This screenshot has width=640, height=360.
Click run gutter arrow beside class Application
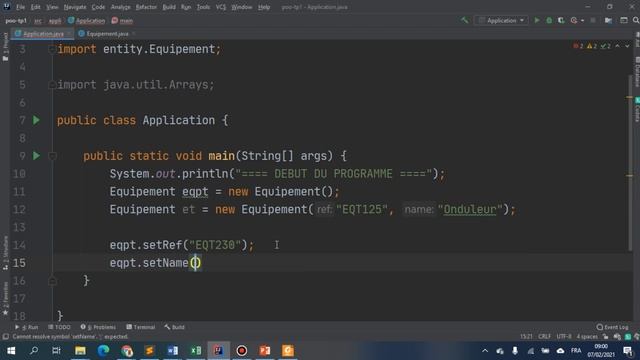[36, 120]
